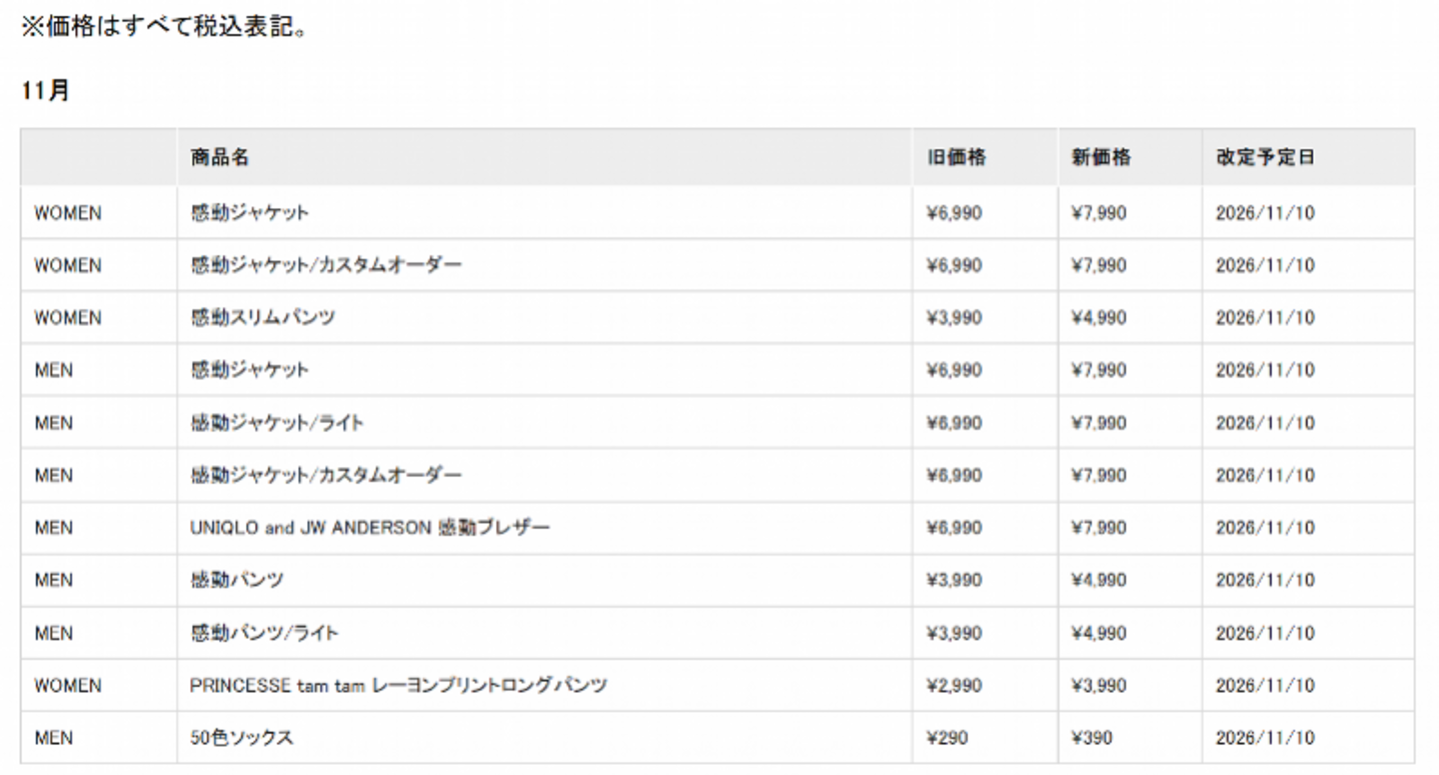The width and height of the screenshot is (1439, 775).
Task: Select product name 感動スリムパンツ
Action: point(263,318)
